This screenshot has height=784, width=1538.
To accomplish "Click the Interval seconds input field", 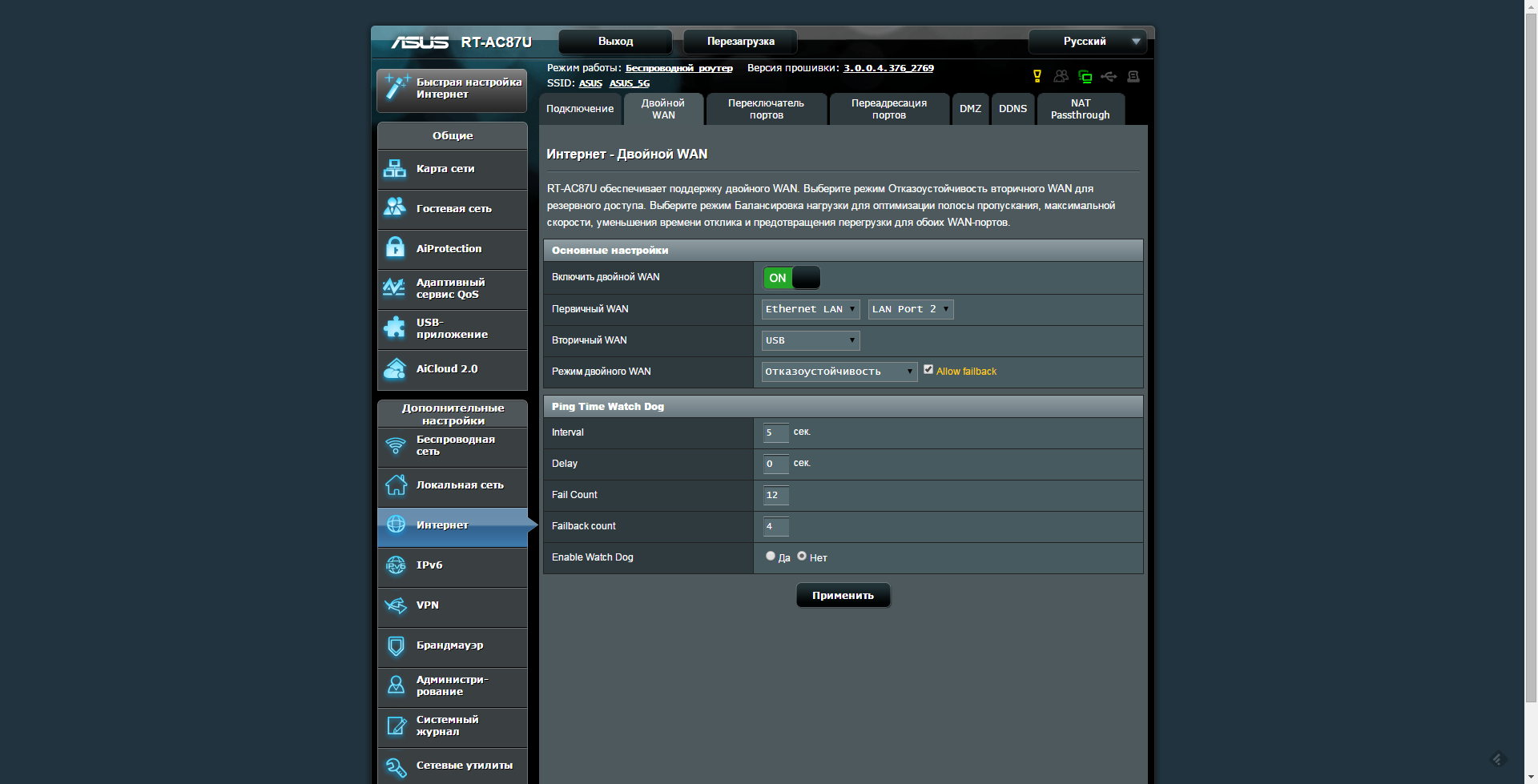I will 775,432.
